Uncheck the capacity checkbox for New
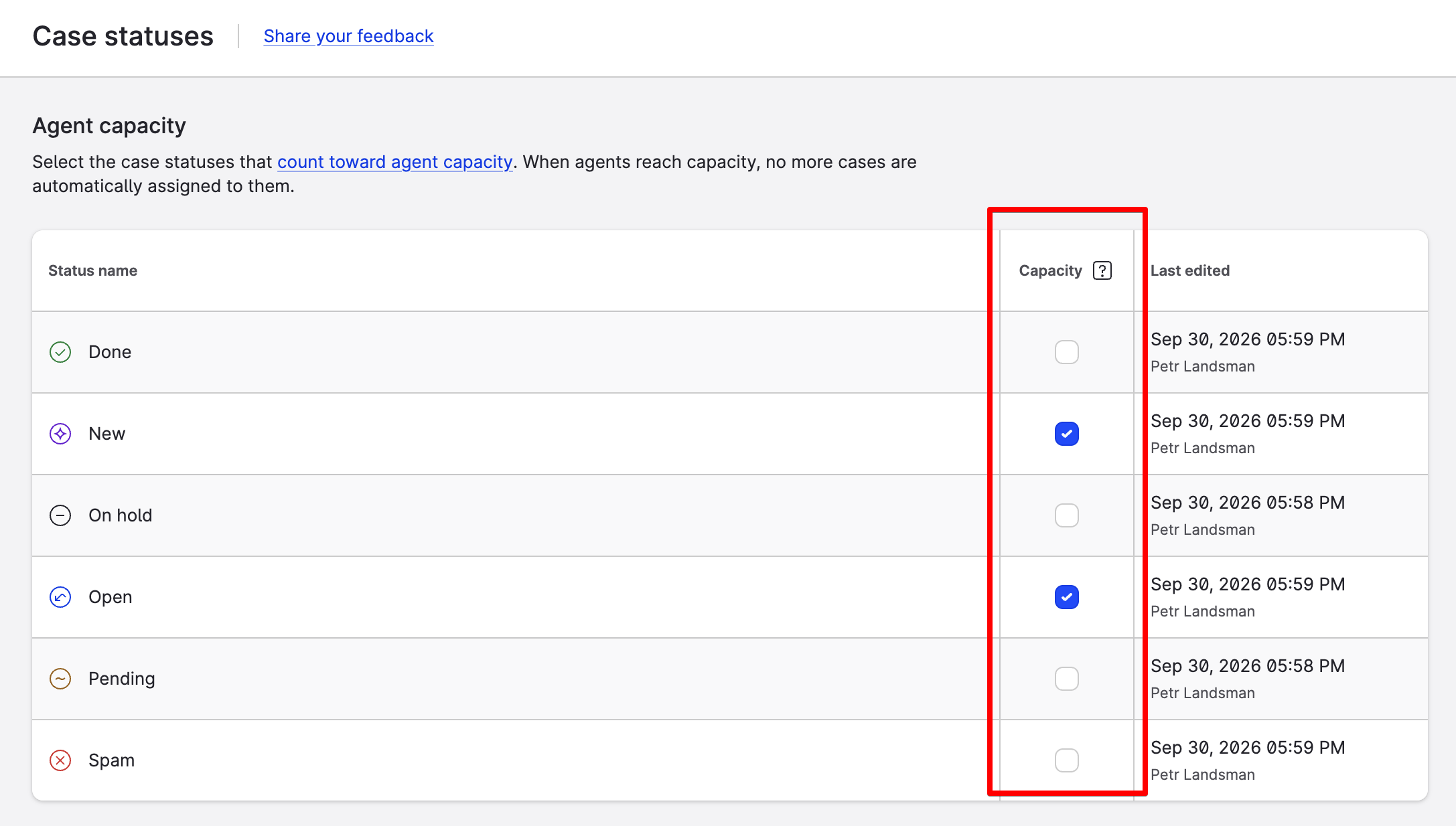The image size is (1456, 826). pyautogui.click(x=1067, y=434)
